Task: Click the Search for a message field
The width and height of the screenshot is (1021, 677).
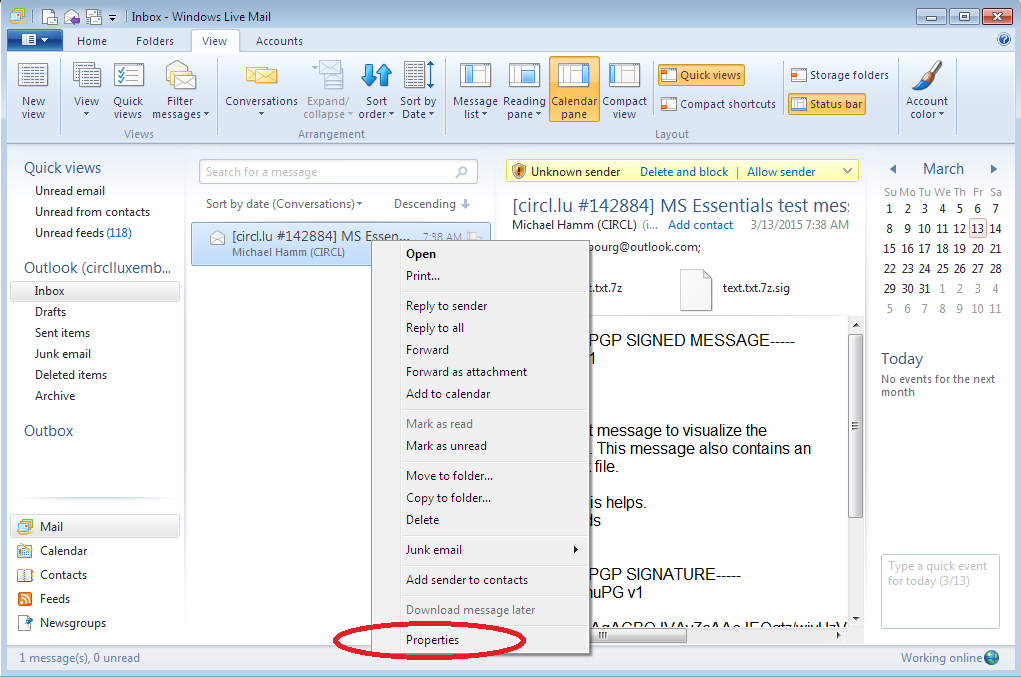Action: point(328,172)
